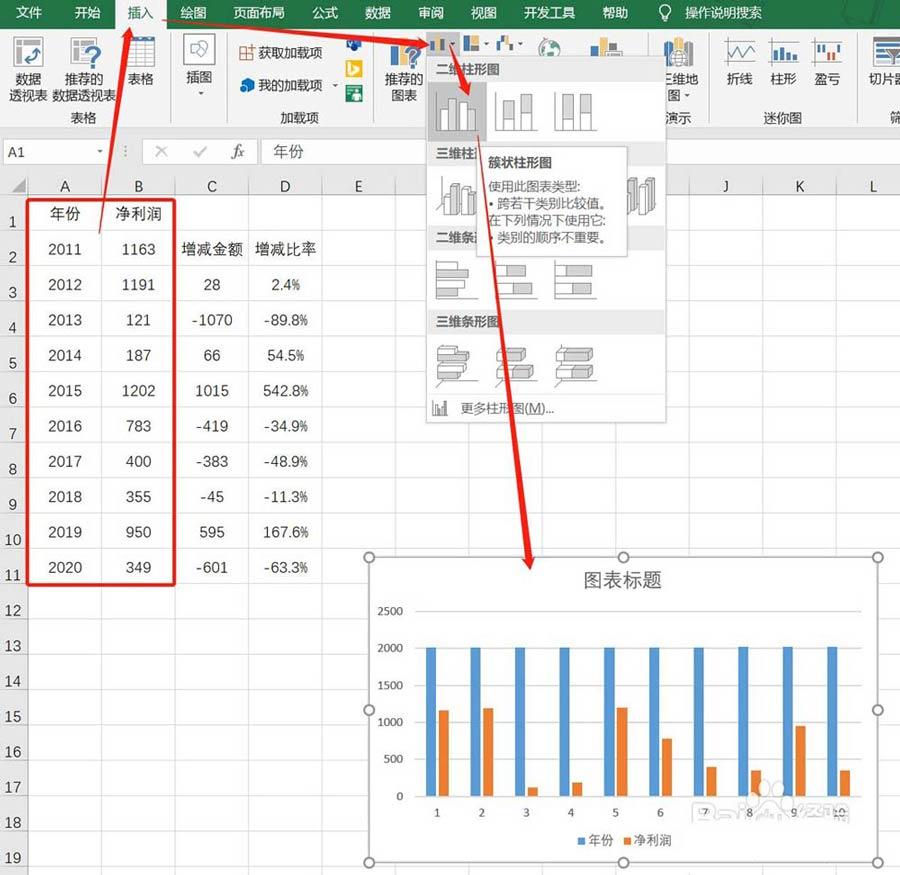
Task: Click the 图表标题 chart title
Action: [x=622, y=580]
